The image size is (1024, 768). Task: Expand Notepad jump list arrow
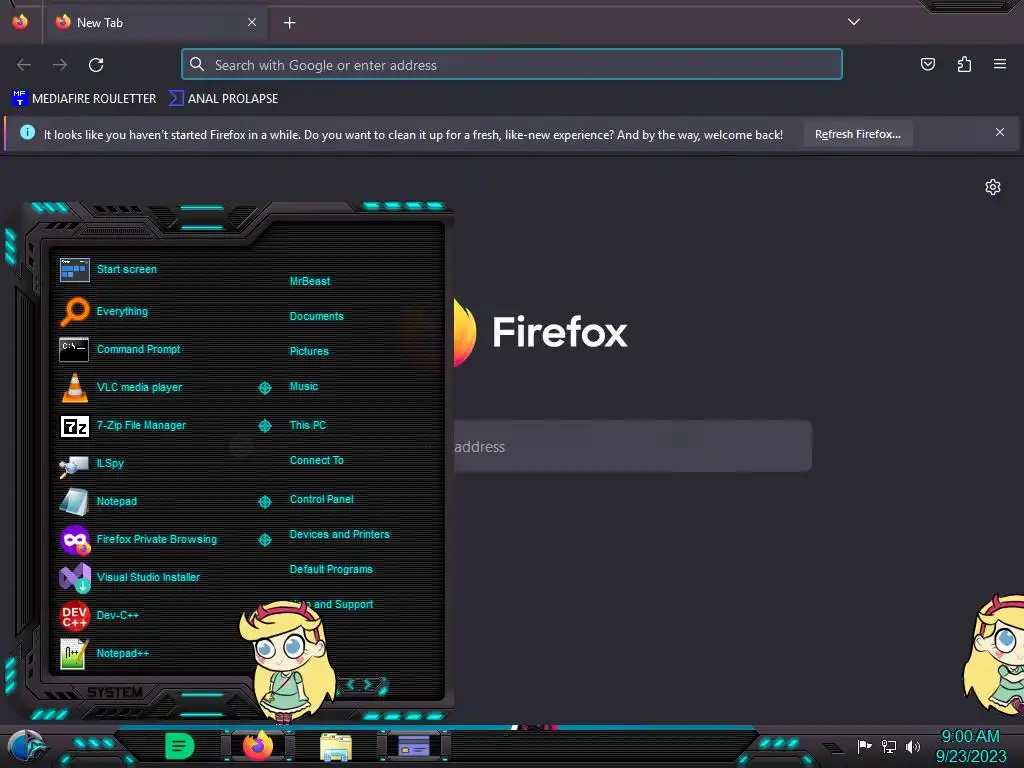[x=264, y=502]
